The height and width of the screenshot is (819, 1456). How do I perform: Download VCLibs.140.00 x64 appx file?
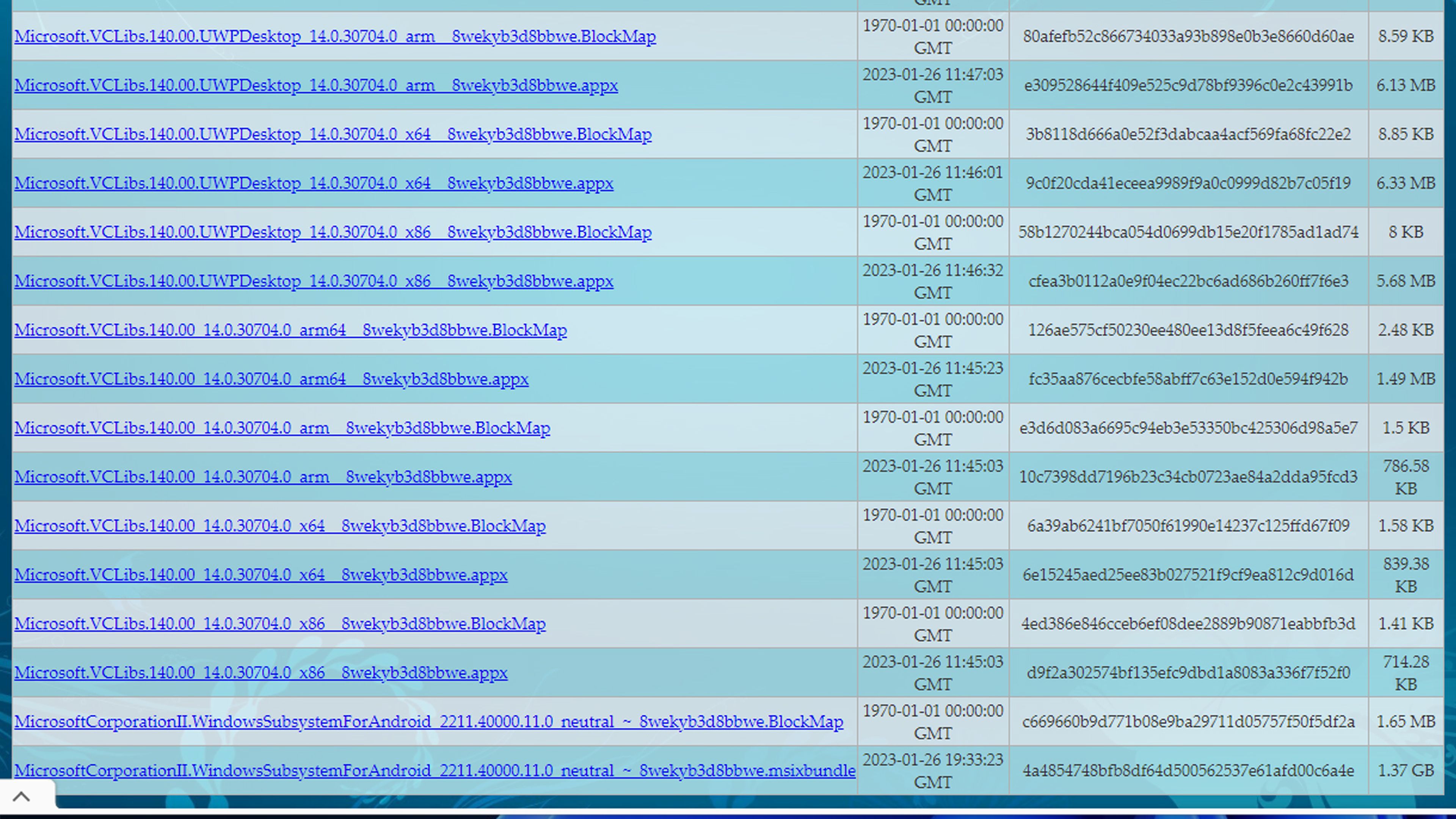pyautogui.click(x=260, y=575)
